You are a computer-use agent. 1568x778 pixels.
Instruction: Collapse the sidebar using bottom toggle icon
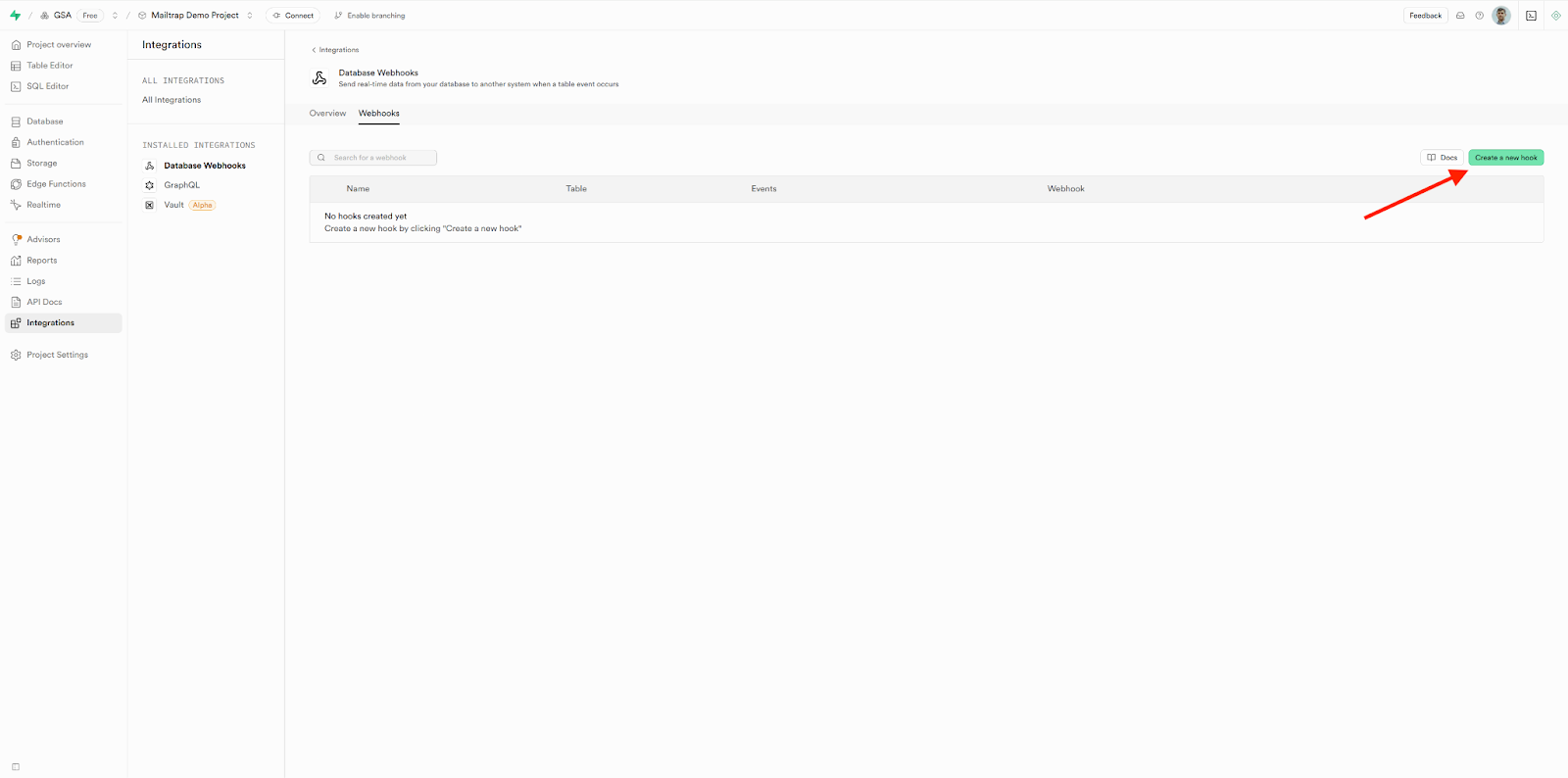[16, 767]
